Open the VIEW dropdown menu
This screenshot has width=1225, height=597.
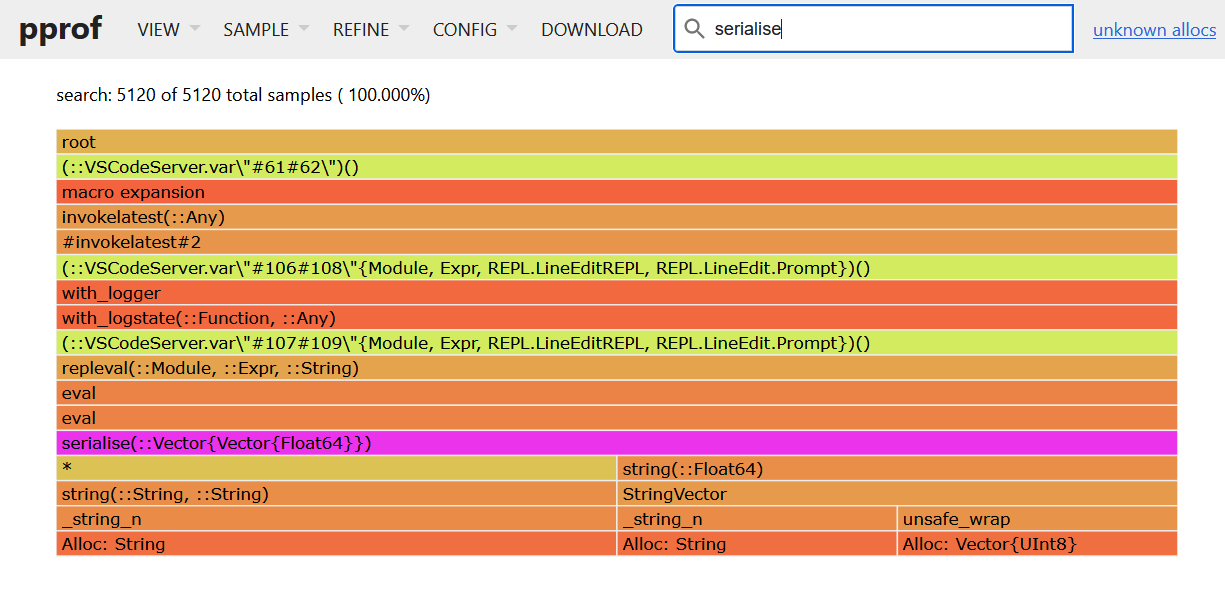[x=168, y=29]
